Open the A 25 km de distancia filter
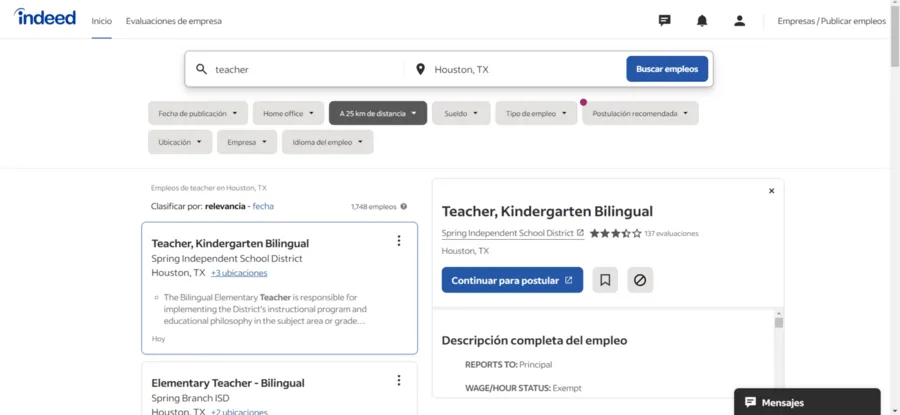Viewport: 900px width, 415px height. 378,114
